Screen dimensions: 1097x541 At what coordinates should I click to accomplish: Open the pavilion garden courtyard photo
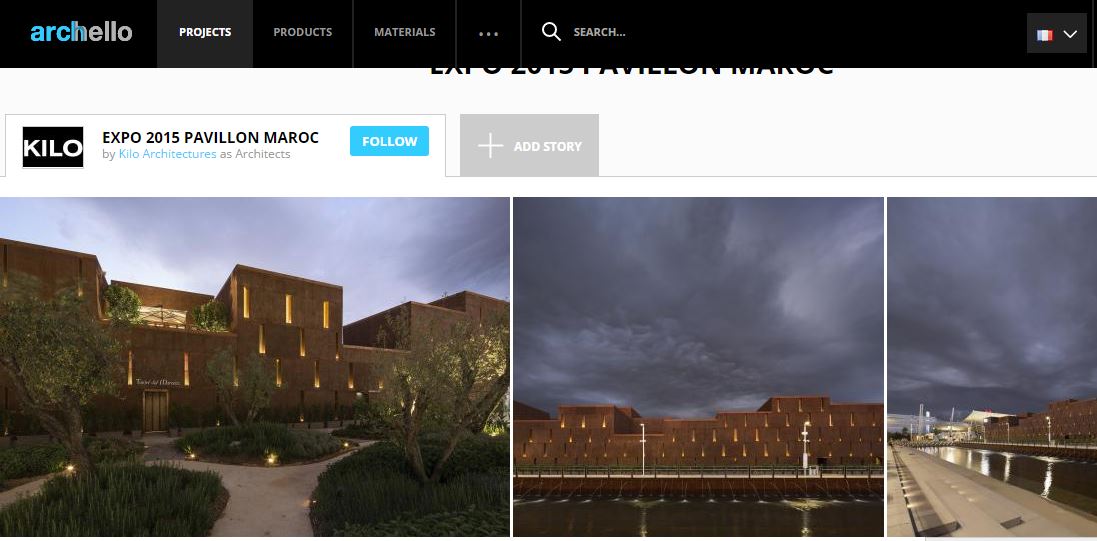[255, 367]
